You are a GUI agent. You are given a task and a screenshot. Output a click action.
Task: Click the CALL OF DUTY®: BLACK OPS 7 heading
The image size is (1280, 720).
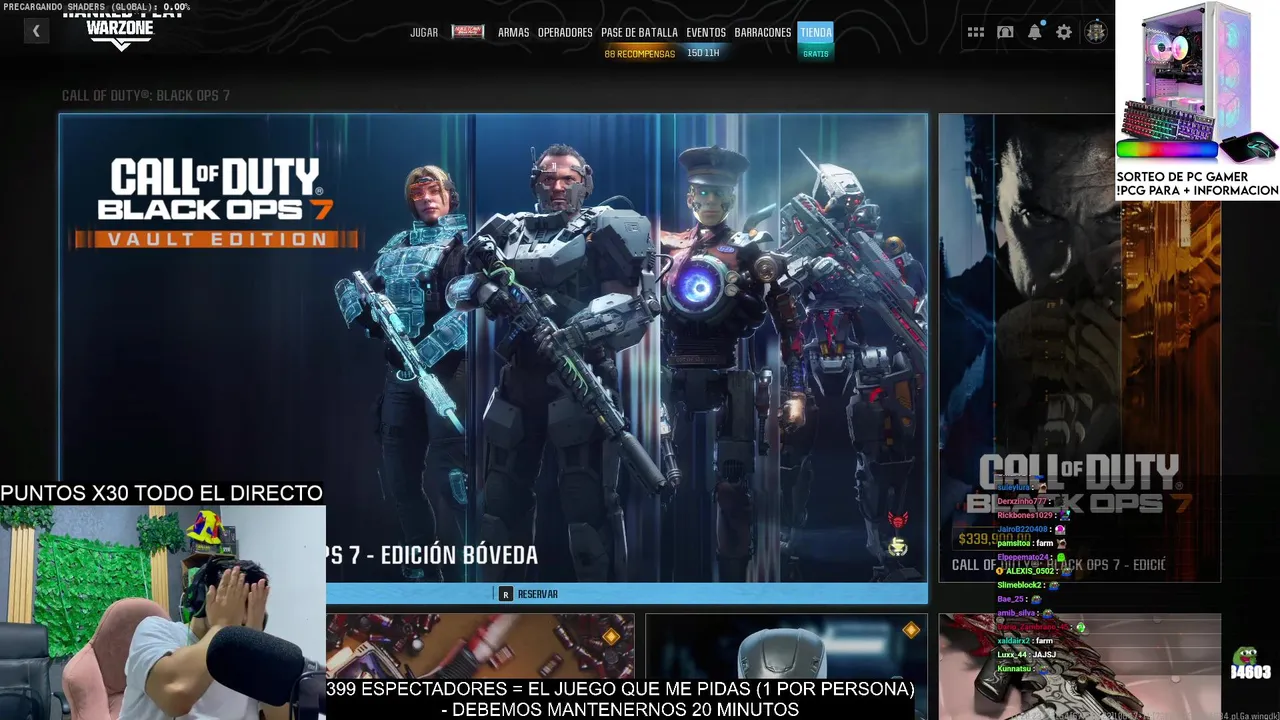(x=146, y=96)
